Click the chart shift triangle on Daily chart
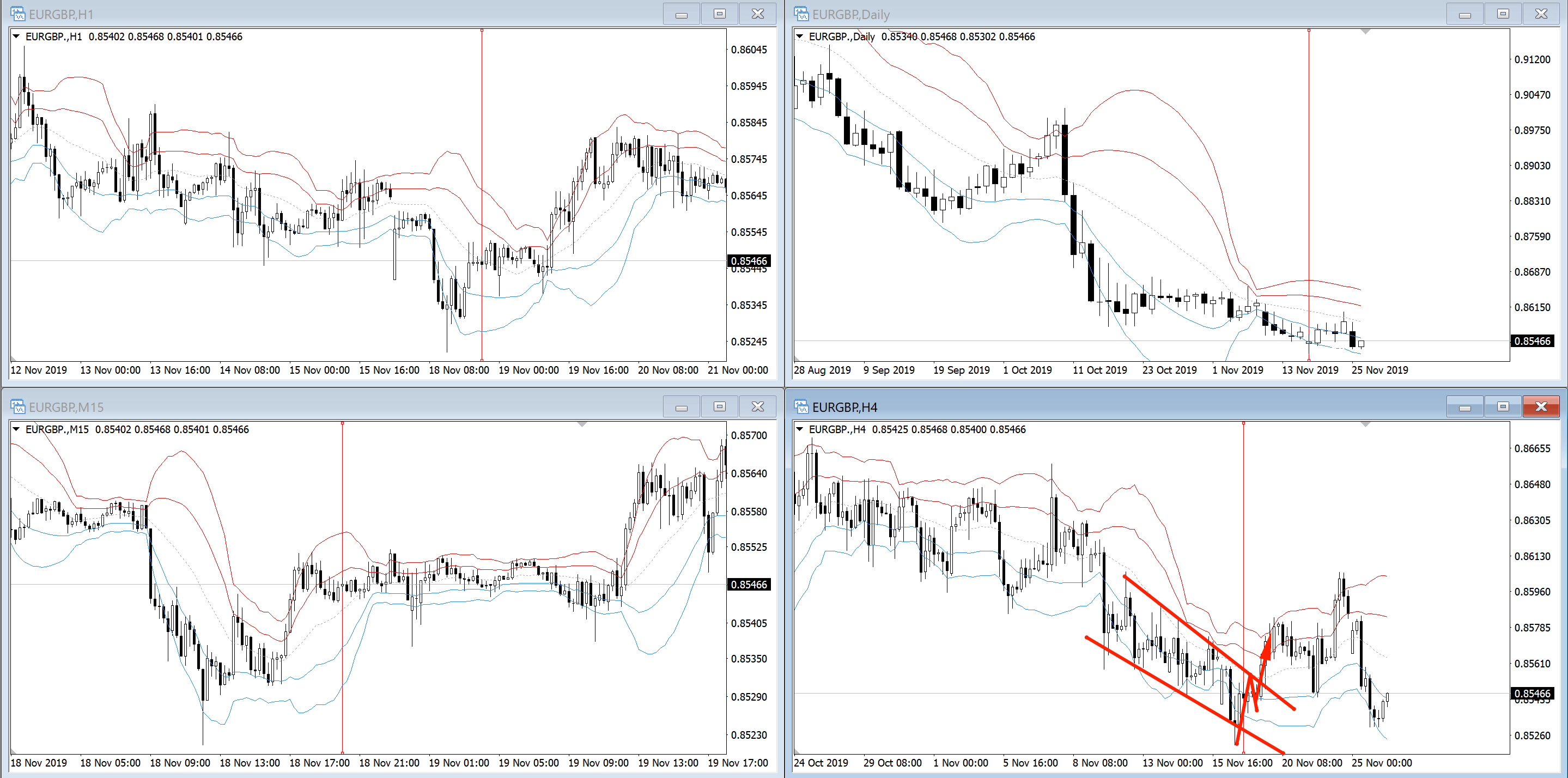Image resolution: width=1568 pixels, height=778 pixels. [x=1365, y=32]
